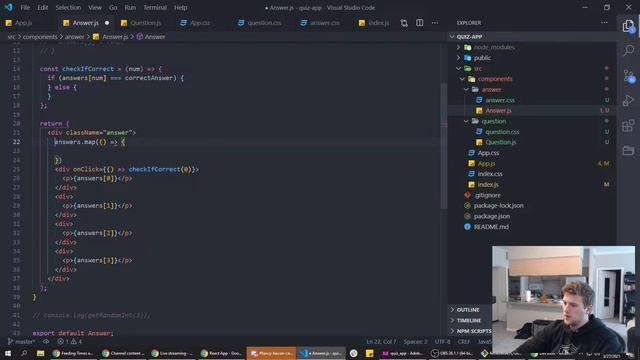Change file encoding UTF-8
Viewport: 640px width, 360px height.
coord(442,342)
